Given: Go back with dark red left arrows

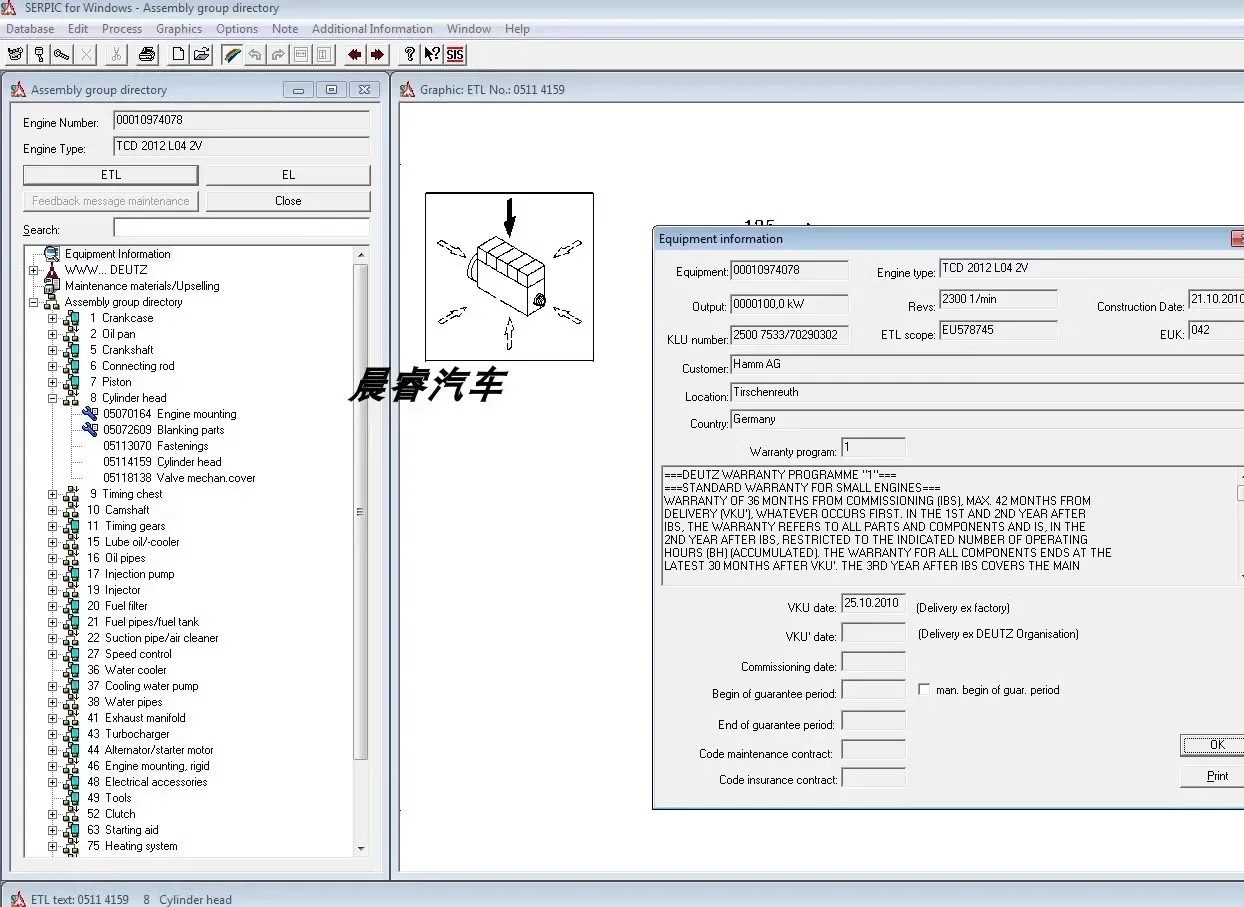Looking at the screenshot, I should (x=354, y=54).
